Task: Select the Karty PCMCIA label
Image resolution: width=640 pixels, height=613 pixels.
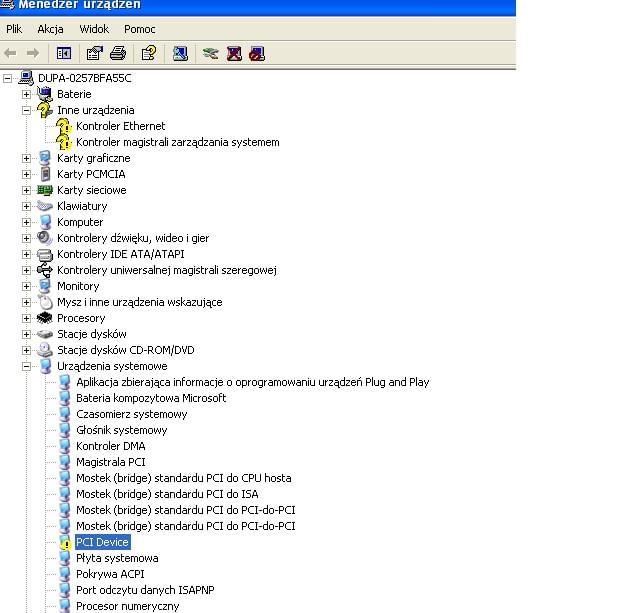Action: [x=91, y=174]
